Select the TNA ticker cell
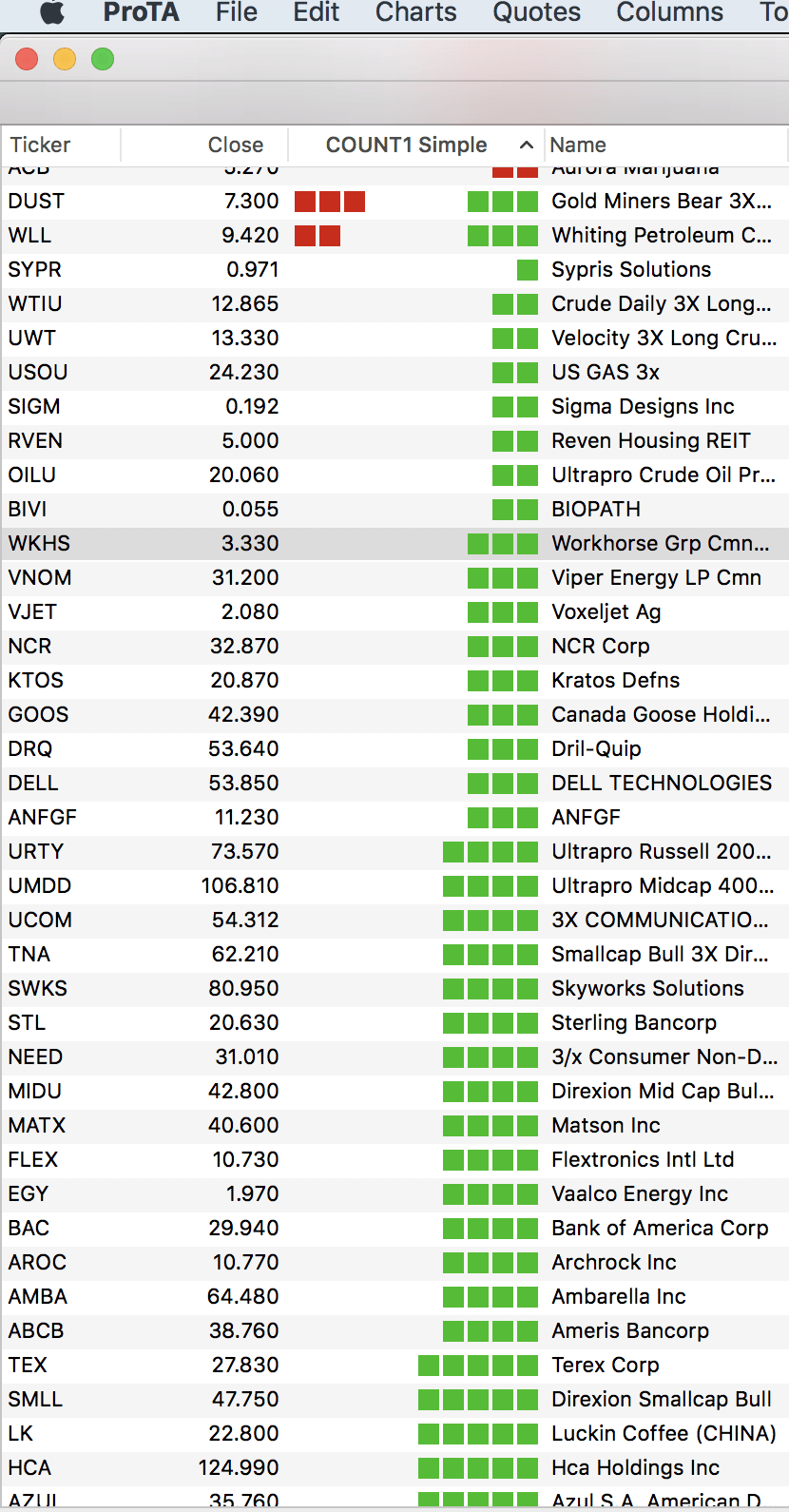The height and width of the screenshot is (1512, 789). 29,955
